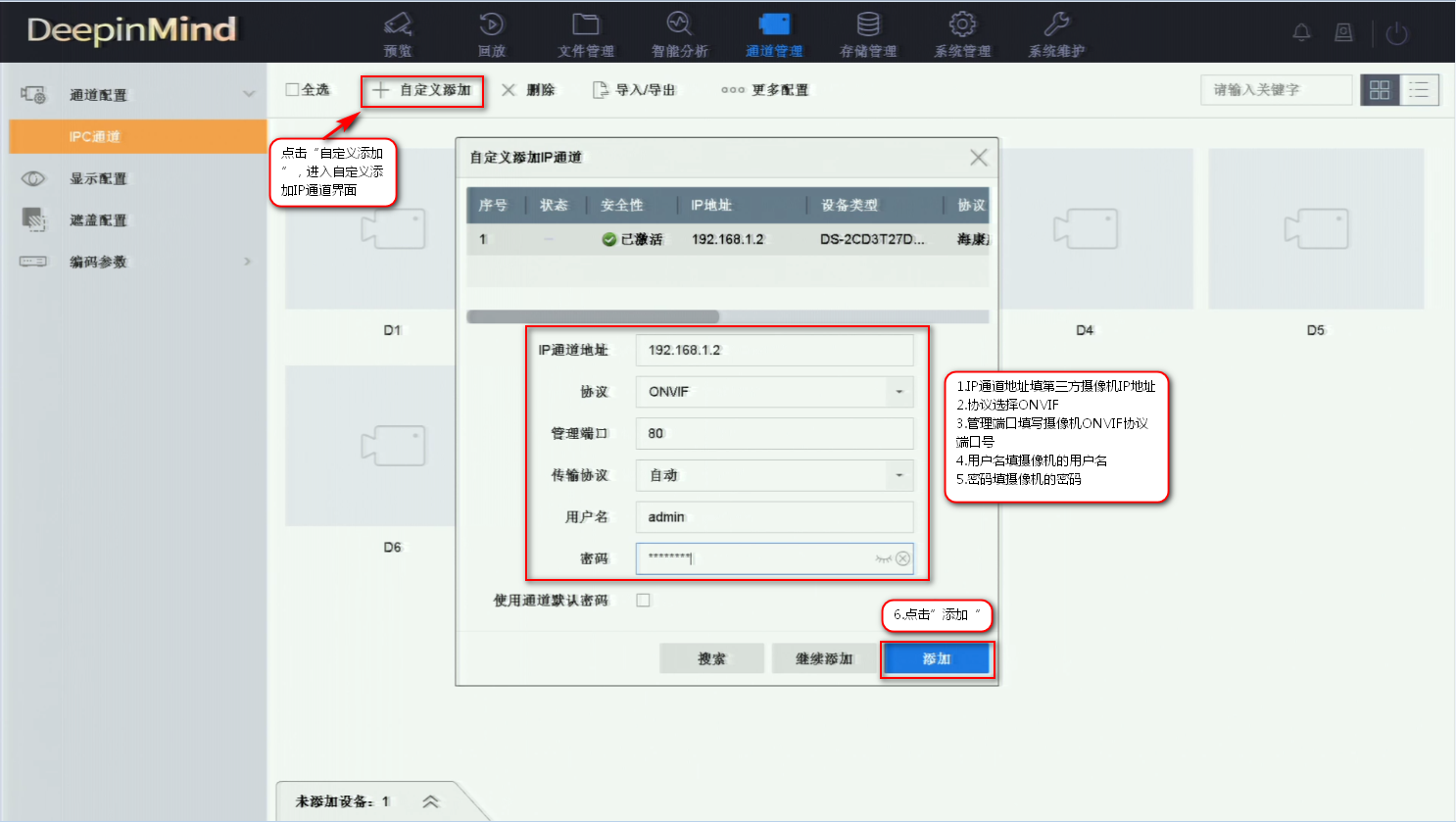
Task: Click the 用户名 input field
Action: (x=774, y=516)
